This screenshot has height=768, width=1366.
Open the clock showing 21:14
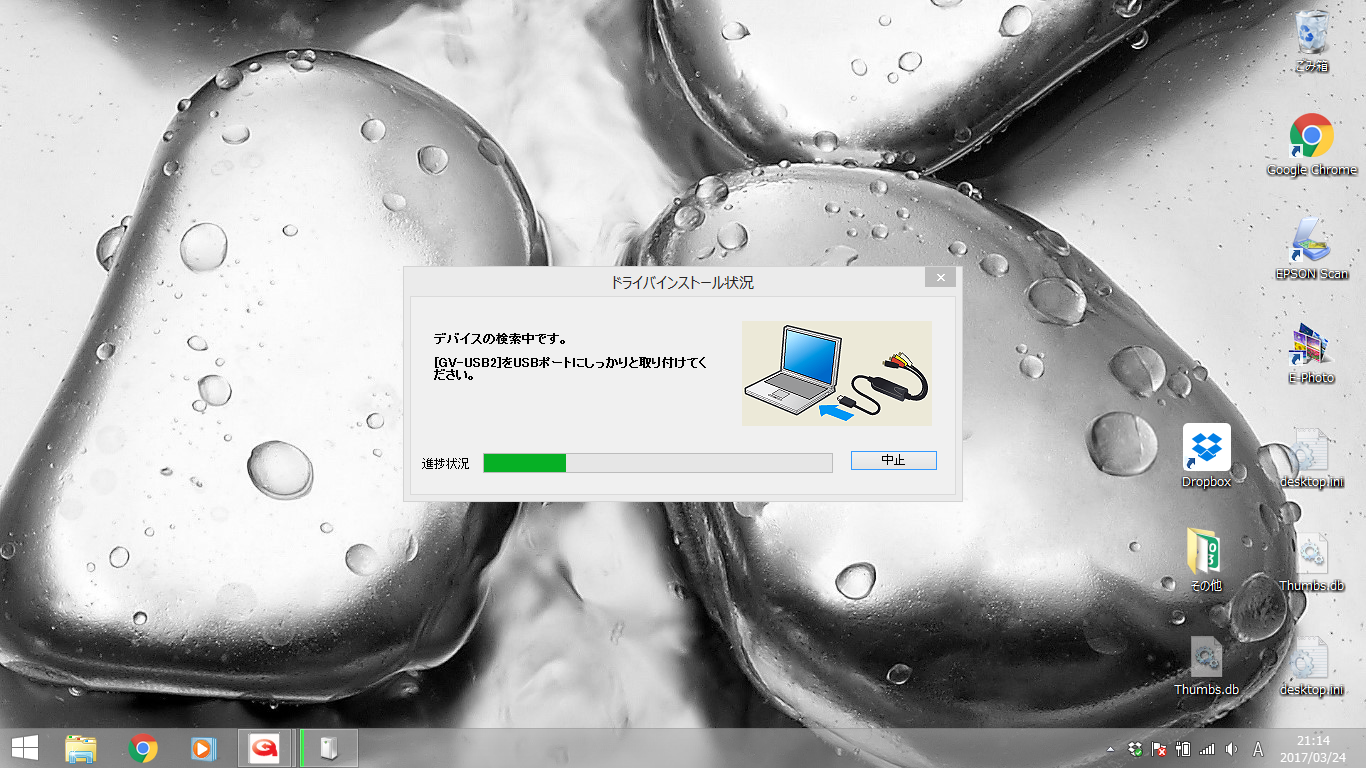point(1314,749)
